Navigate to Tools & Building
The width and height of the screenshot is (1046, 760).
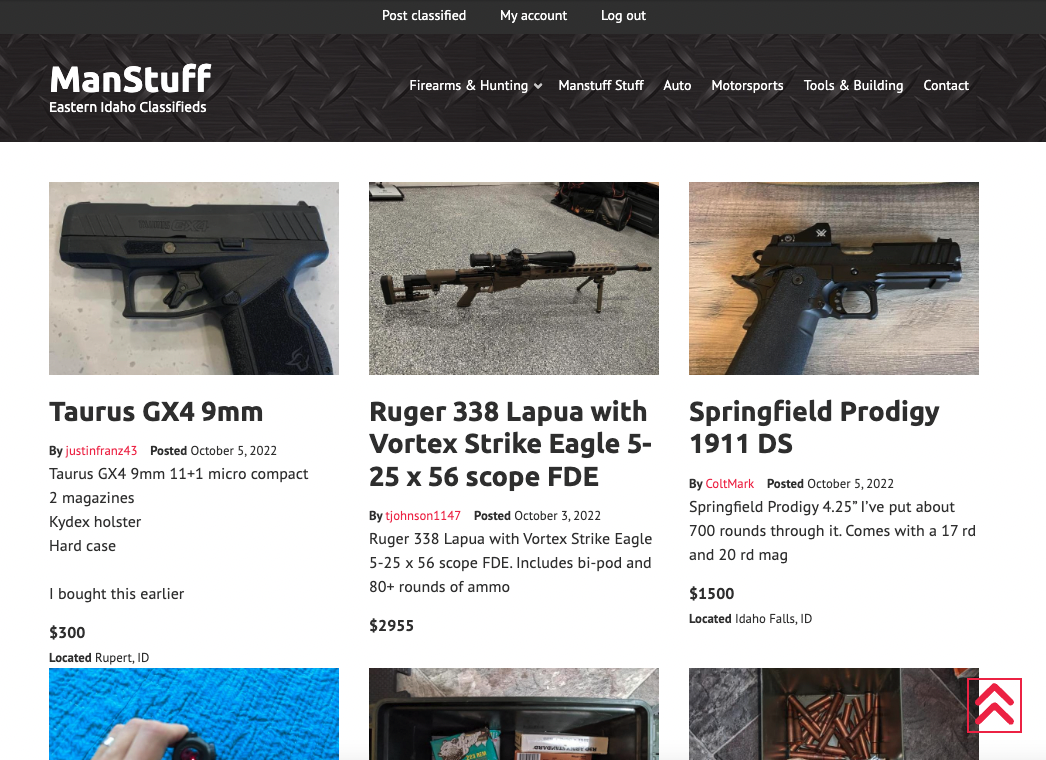853,85
